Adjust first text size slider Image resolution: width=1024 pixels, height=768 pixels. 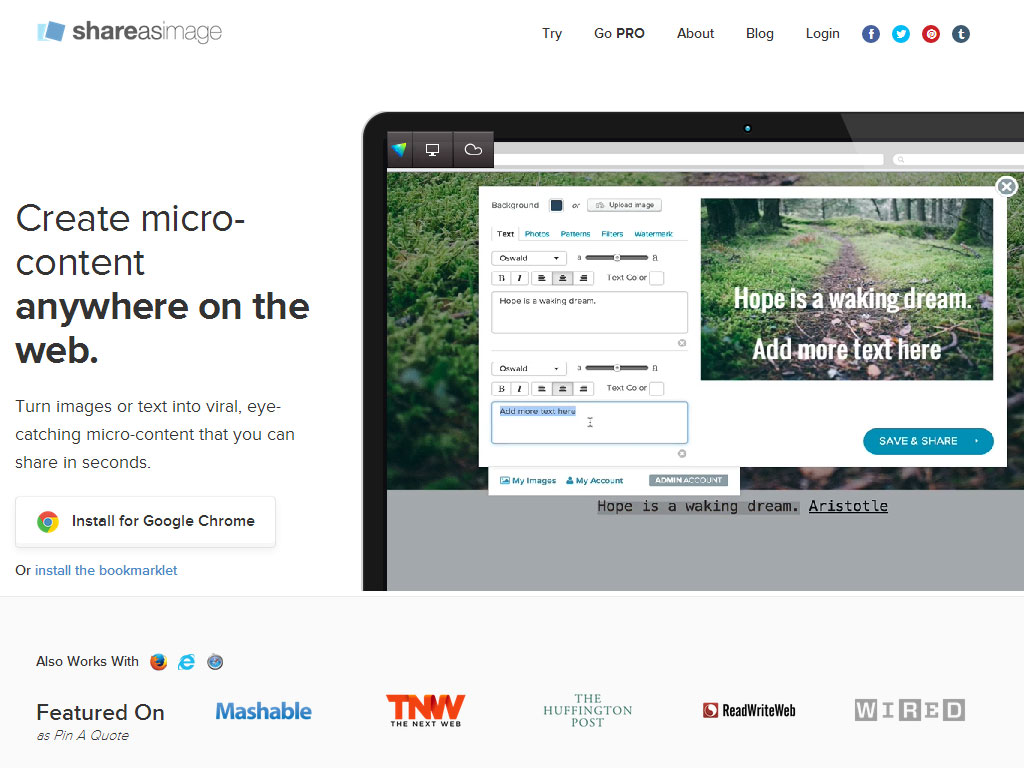(616, 258)
